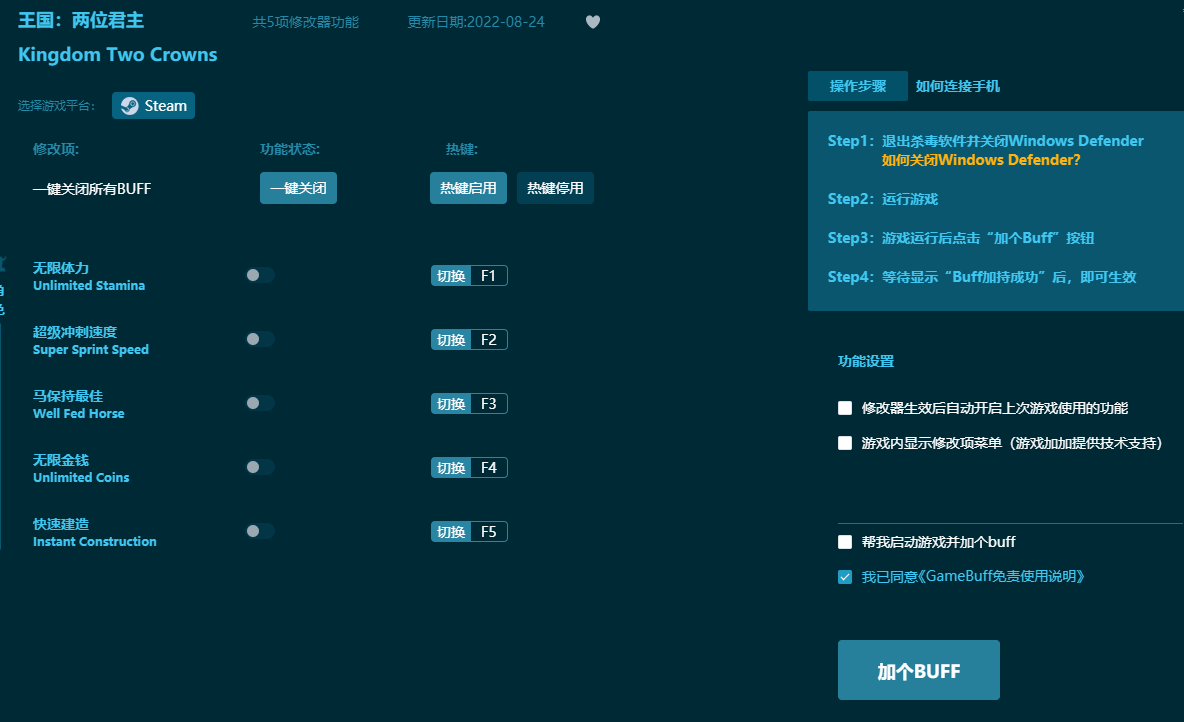The width and height of the screenshot is (1184, 722).
Task: Uncheck the GameBuff disclaimer agreement box
Action: coord(845,577)
